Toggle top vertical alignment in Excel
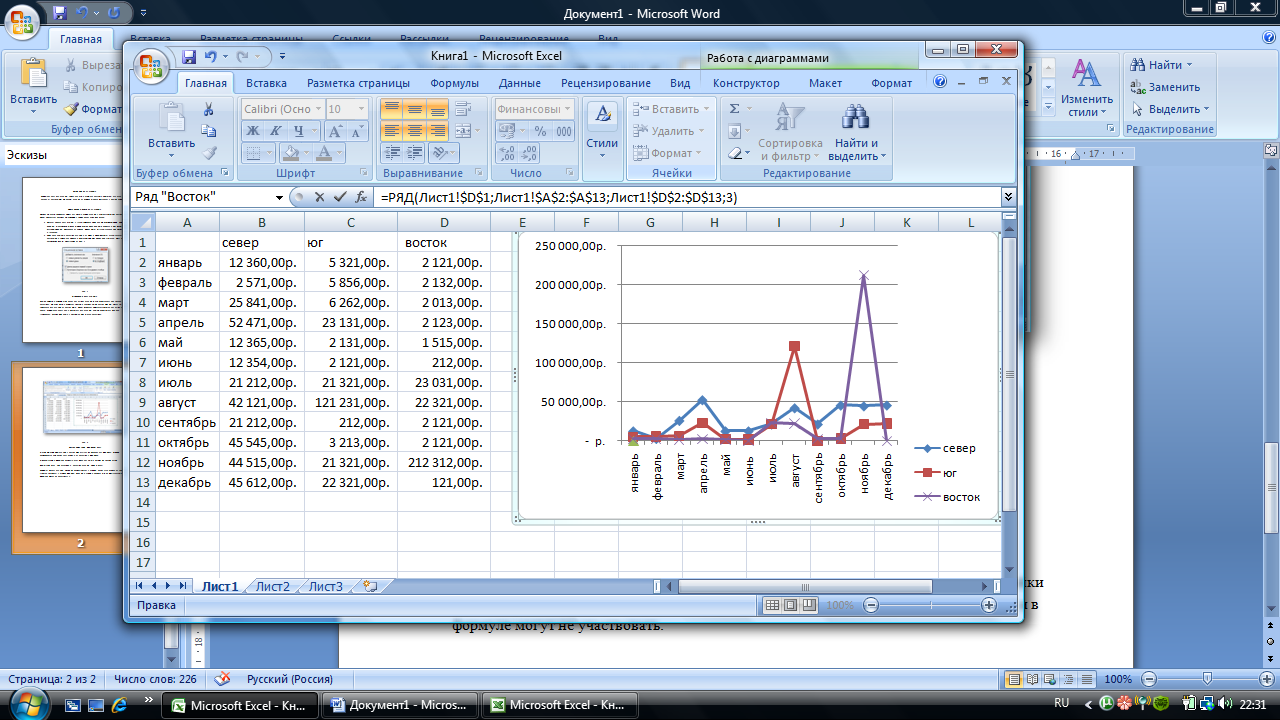1280x720 pixels. point(391,109)
